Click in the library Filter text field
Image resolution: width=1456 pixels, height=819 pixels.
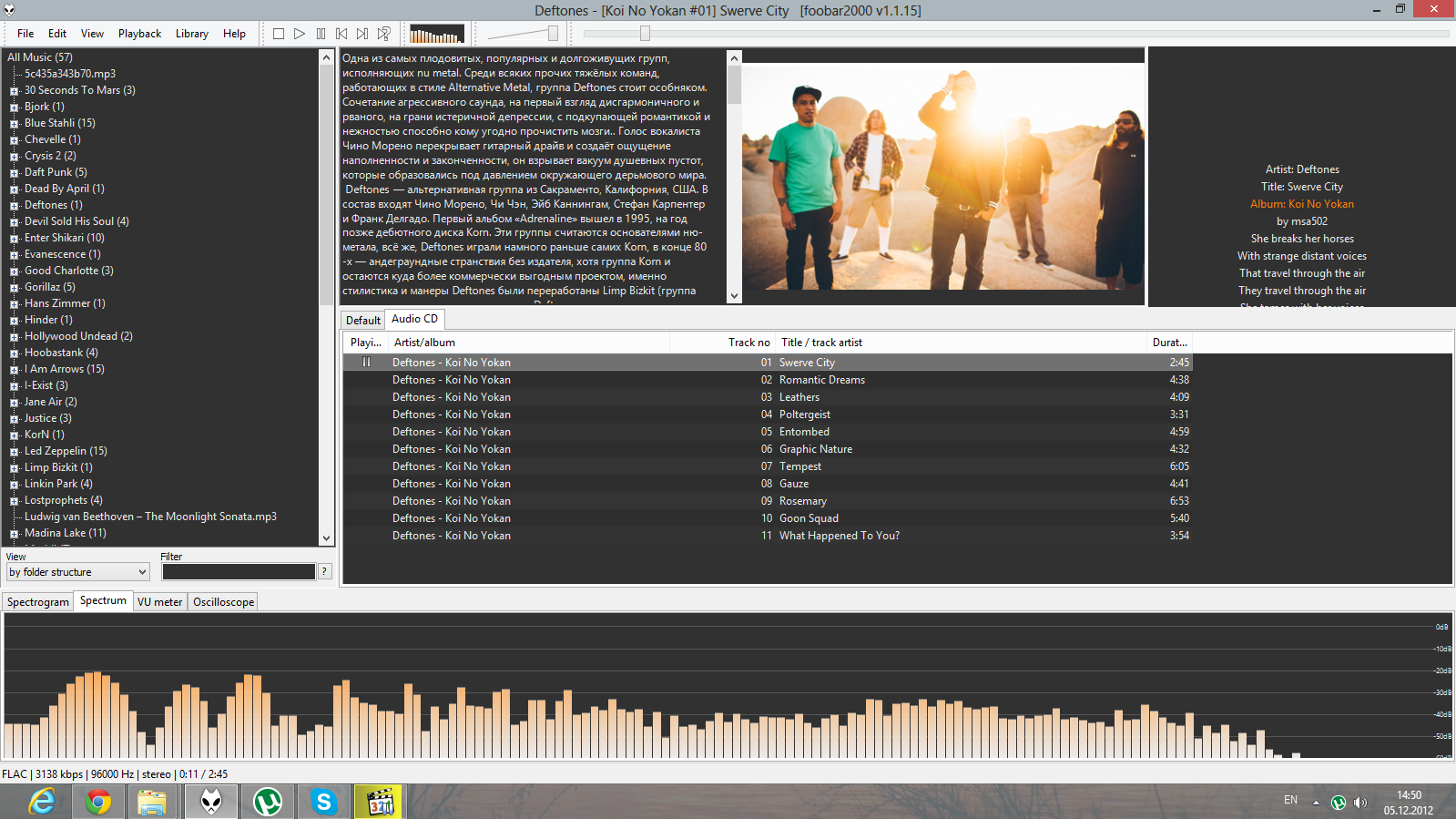tap(239, 571)
